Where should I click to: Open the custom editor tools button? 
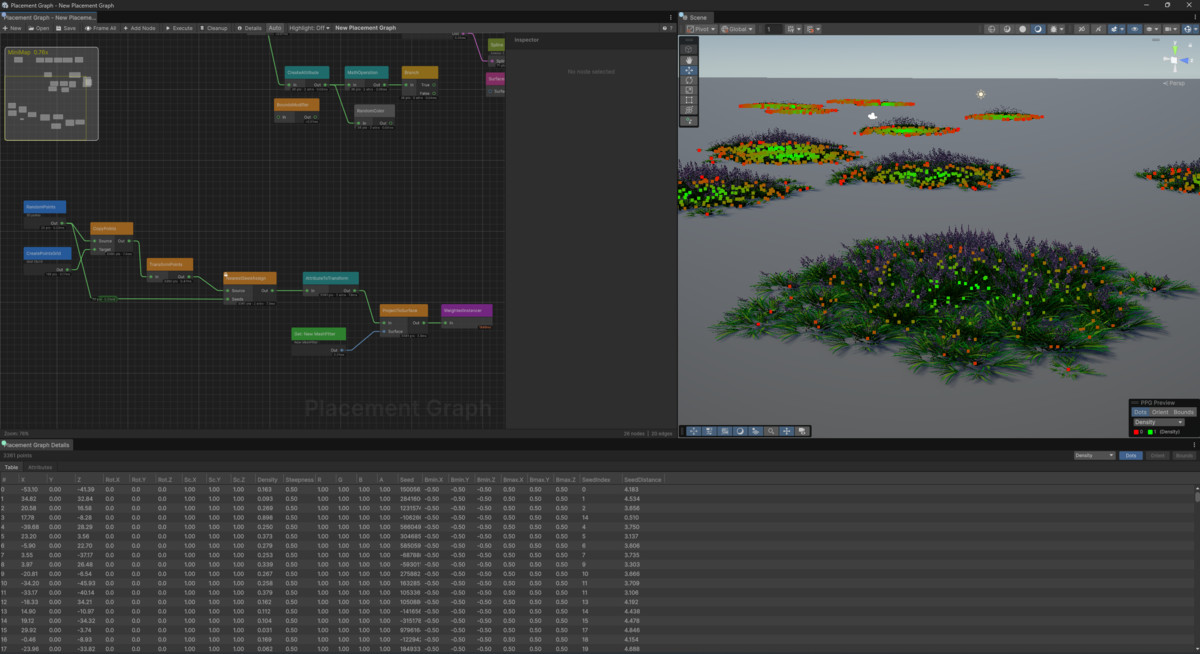coord(690,121)
